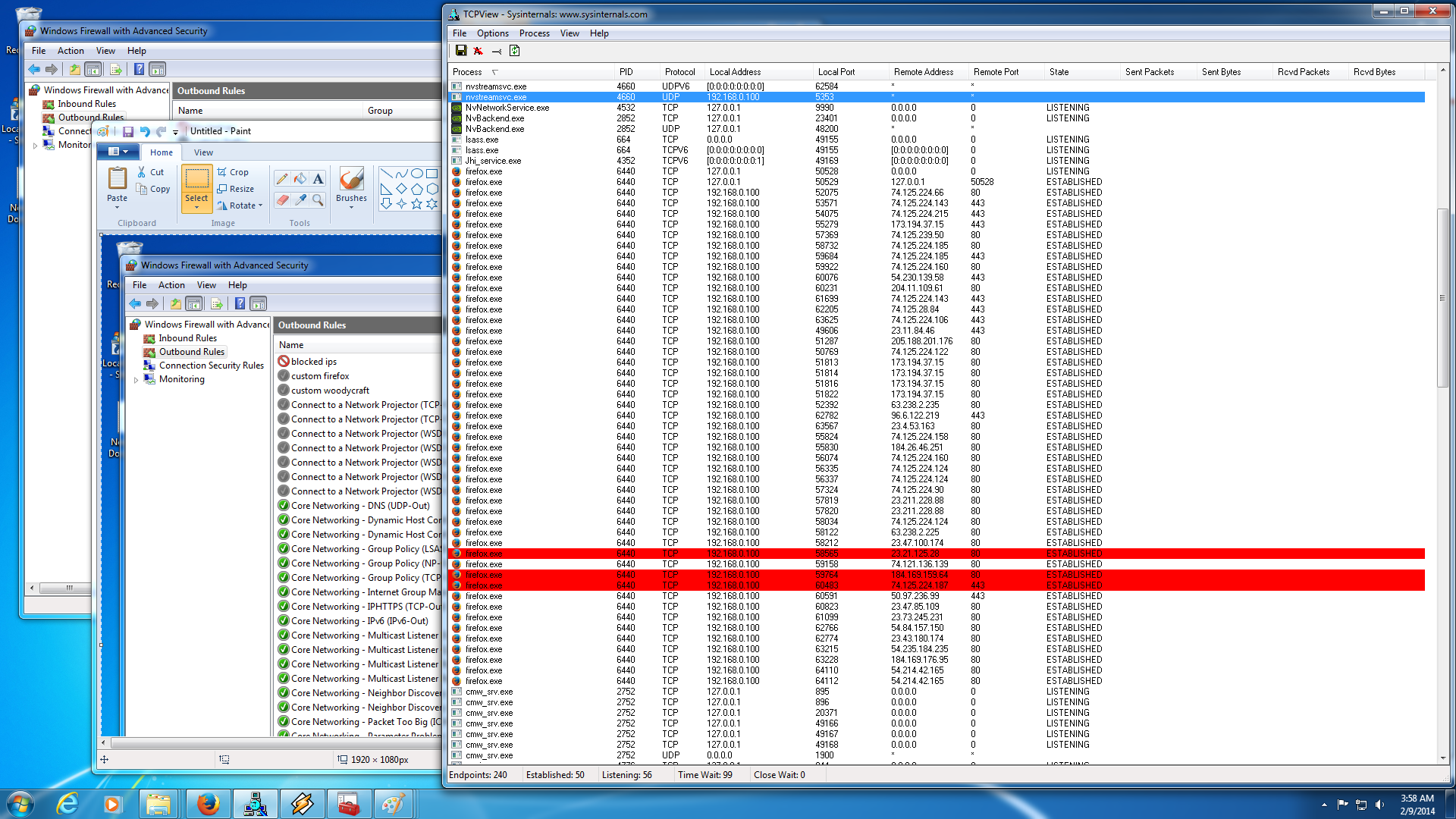The width and height of the screenshot is (1456, 819).
Task: Click Cut in Paint ribbon
Action: (x=150, y=172)
